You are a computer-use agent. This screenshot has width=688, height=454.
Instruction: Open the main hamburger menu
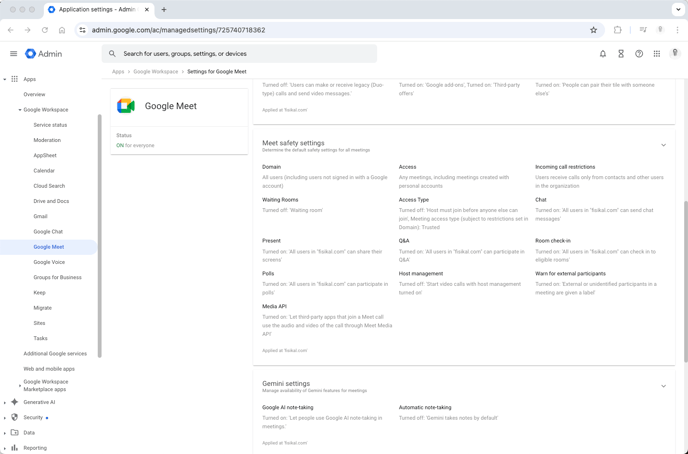[14, 54]
